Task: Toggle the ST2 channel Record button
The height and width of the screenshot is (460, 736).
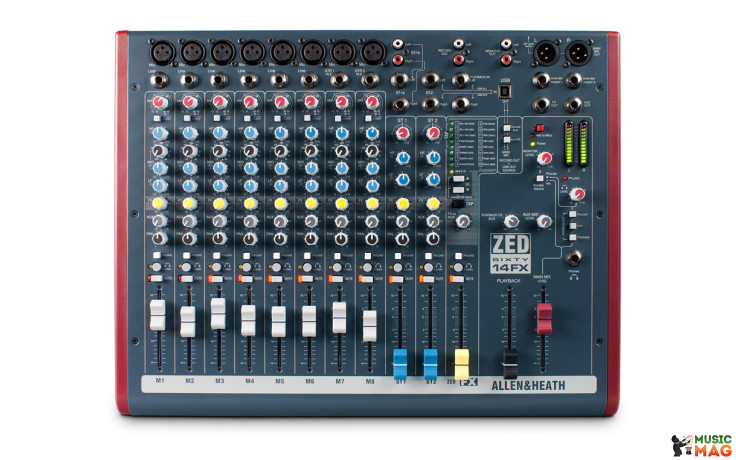Action: pos(428,256)
